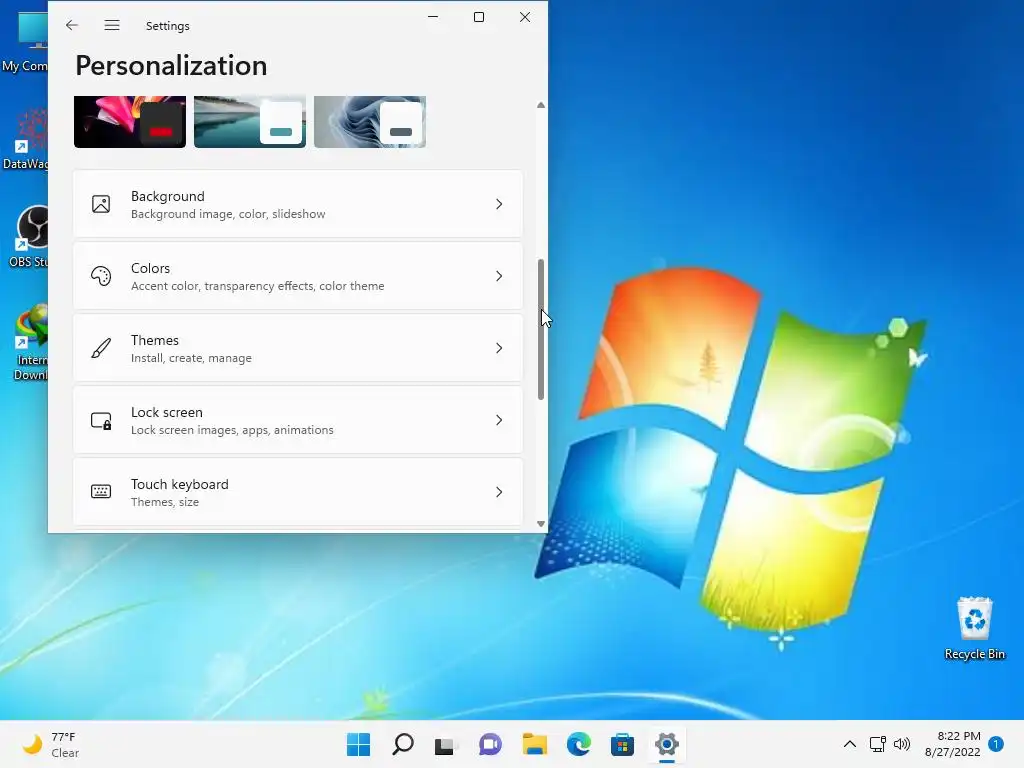
Task: Open the Chat app on the taskbar
Action: [490, 744]
